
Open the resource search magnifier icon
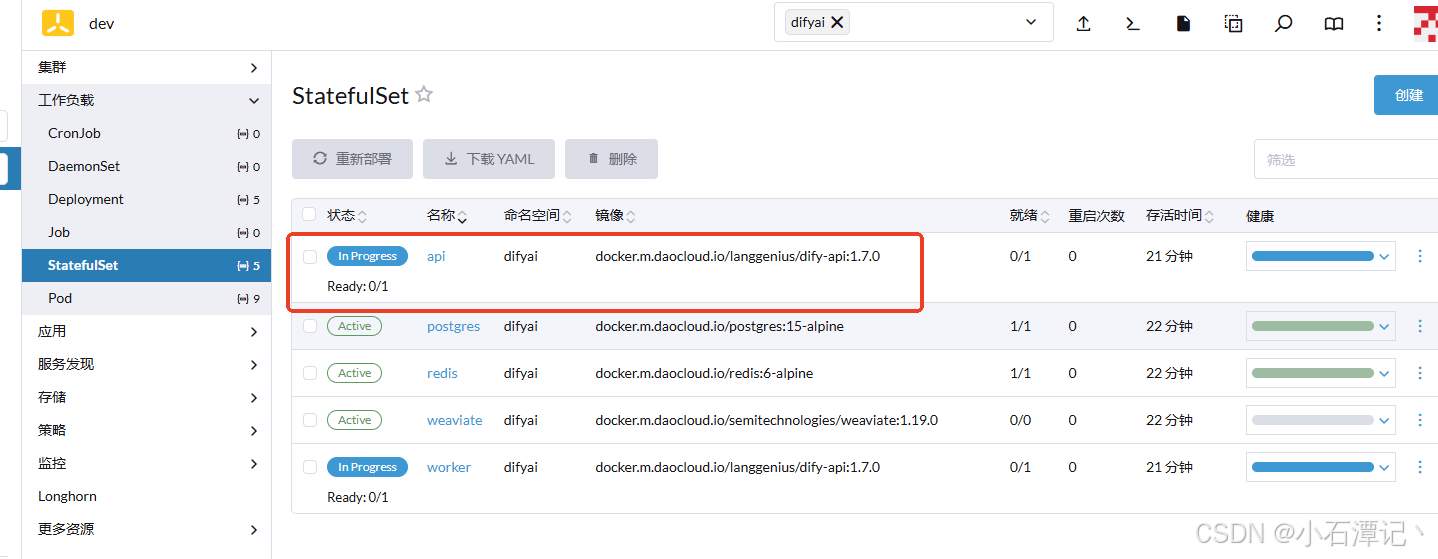(x=1283, y=24)
